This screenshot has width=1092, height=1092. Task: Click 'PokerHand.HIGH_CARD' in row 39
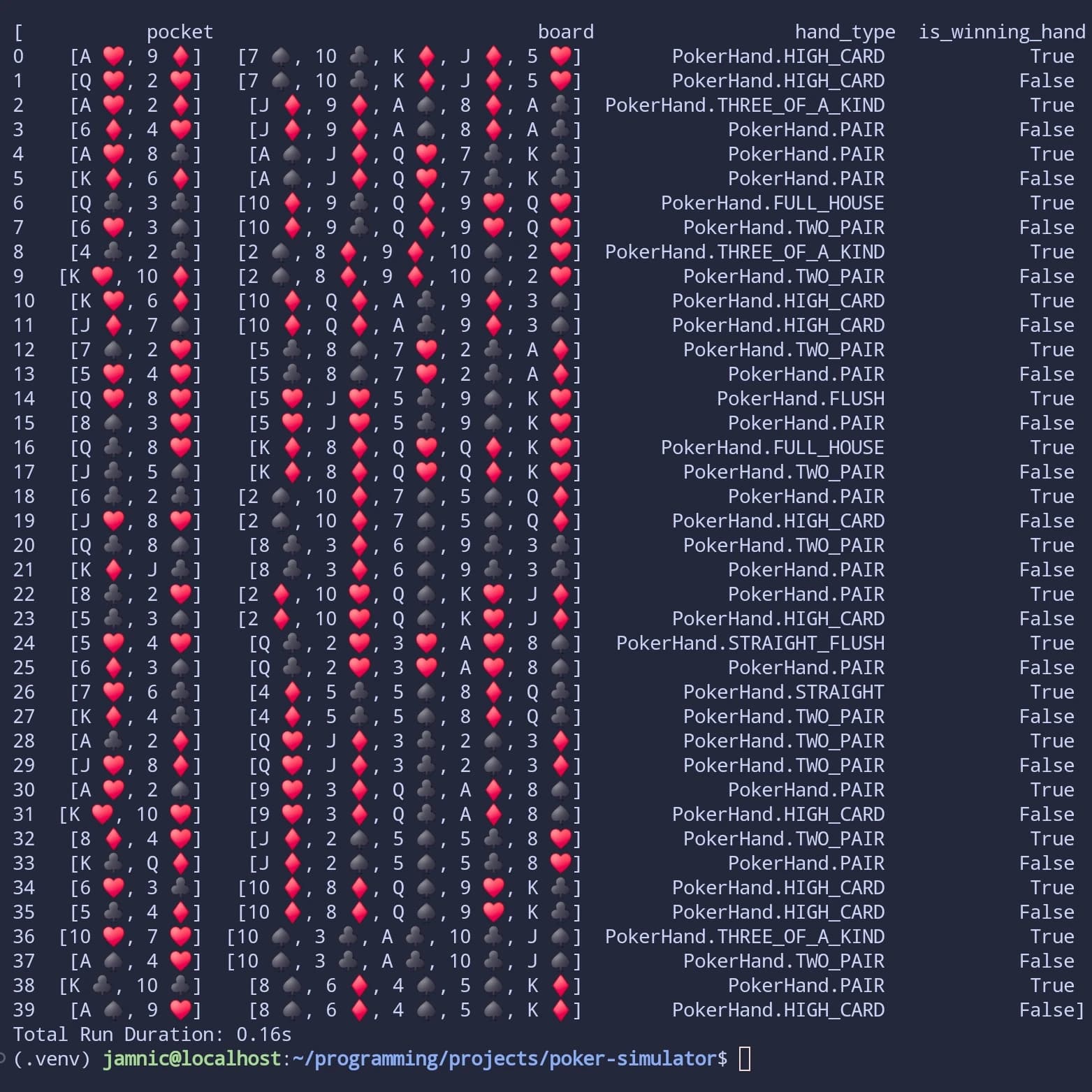(778, 1010)
